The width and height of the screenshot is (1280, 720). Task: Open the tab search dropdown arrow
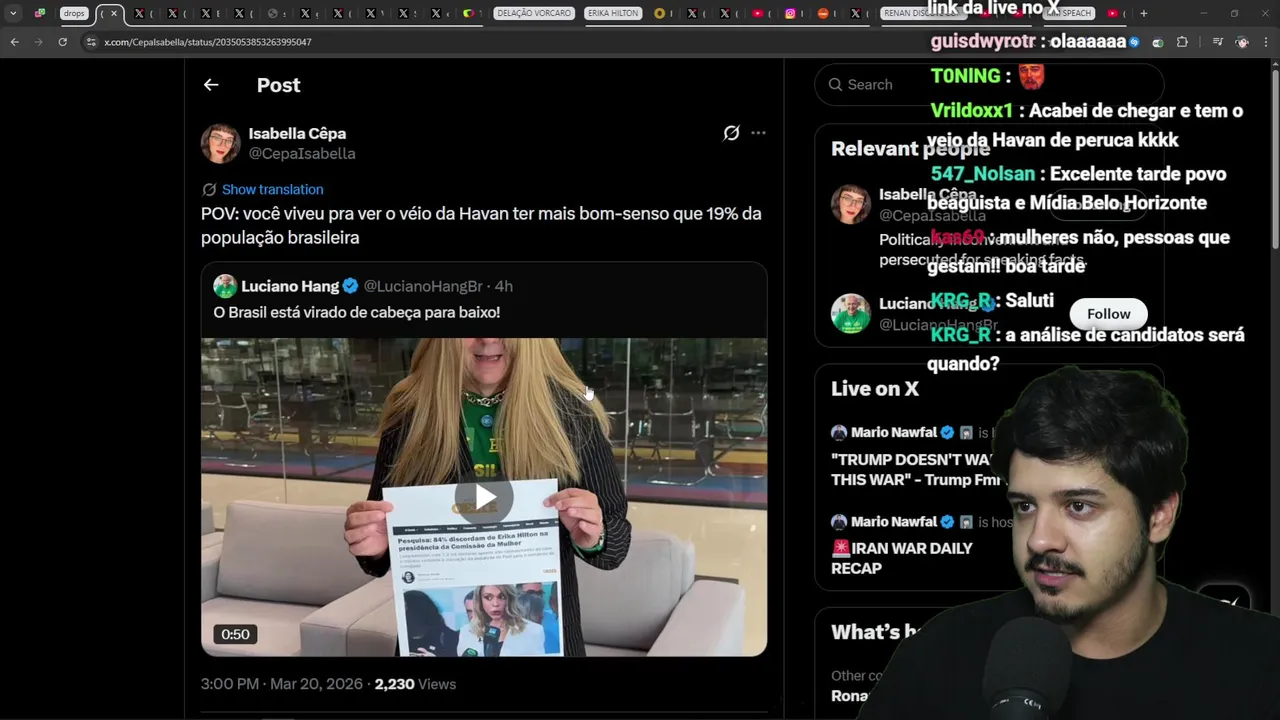(x=13, y=13)
